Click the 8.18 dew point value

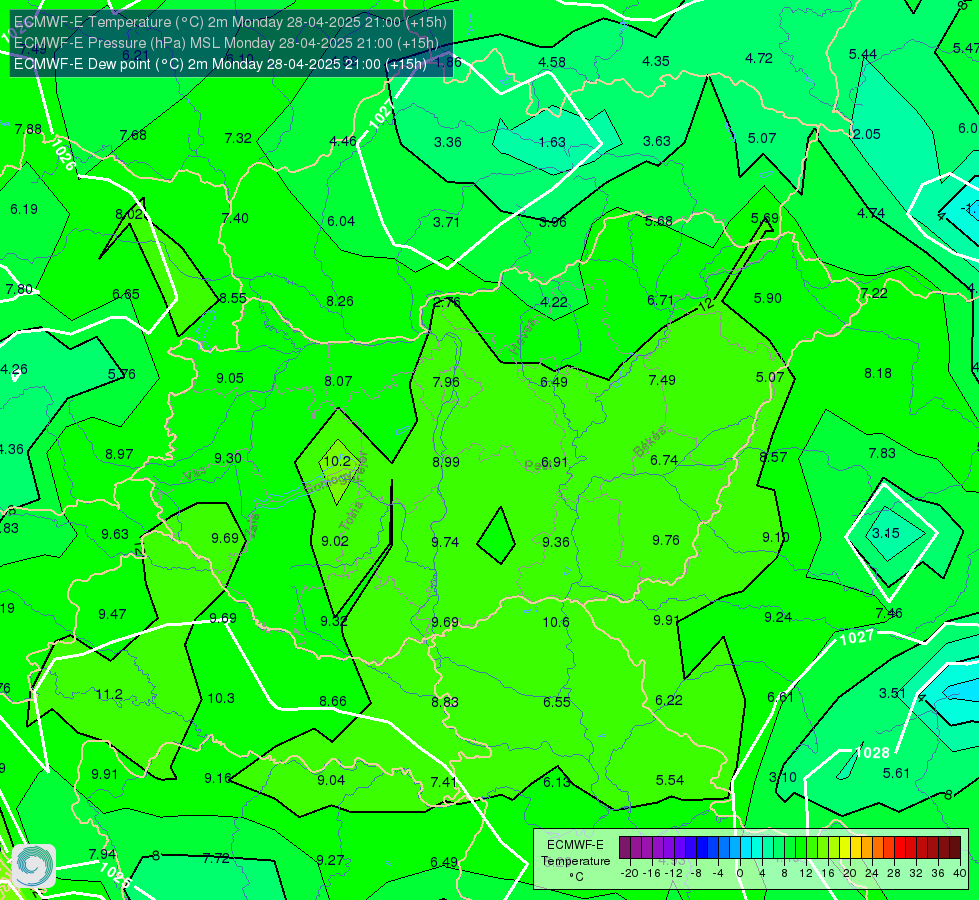[x=878, y=373]
